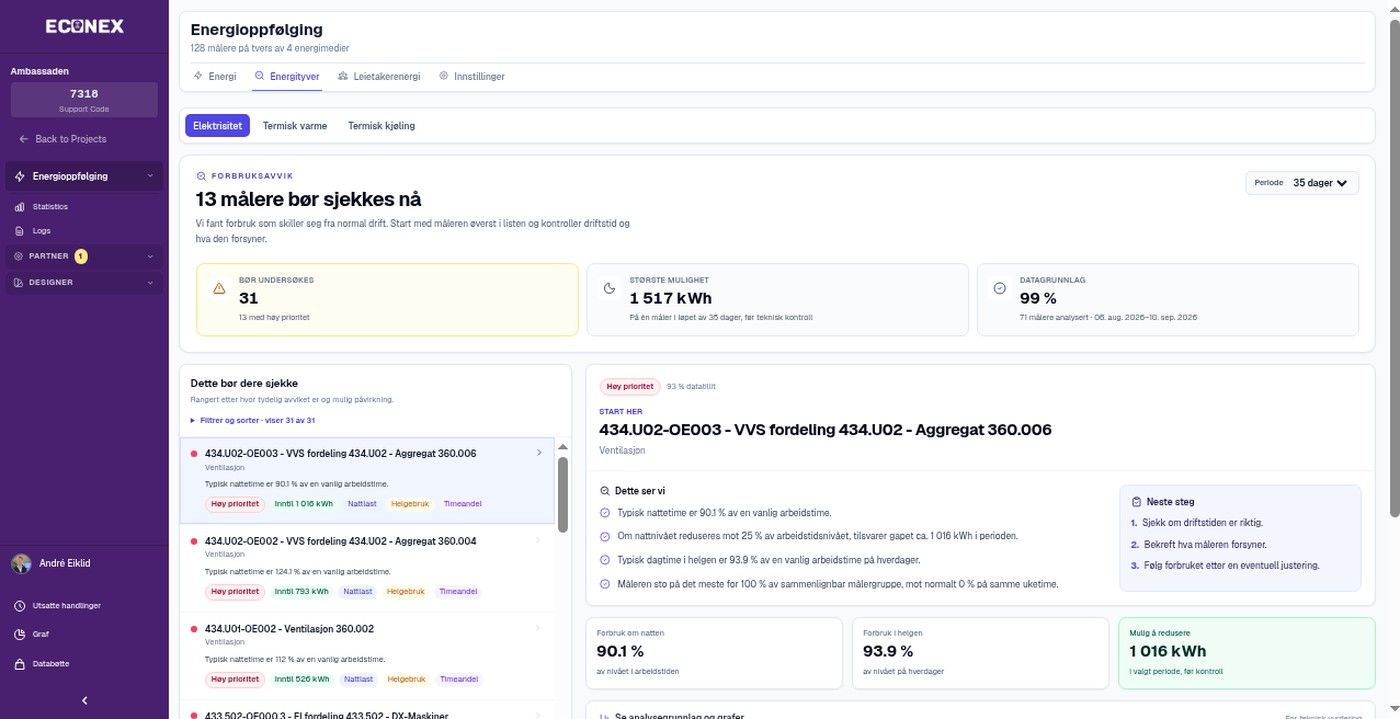The image size is (1400, 719).
Task: Click the check icon on Datagrunnlag card
Action: [999, 288]
